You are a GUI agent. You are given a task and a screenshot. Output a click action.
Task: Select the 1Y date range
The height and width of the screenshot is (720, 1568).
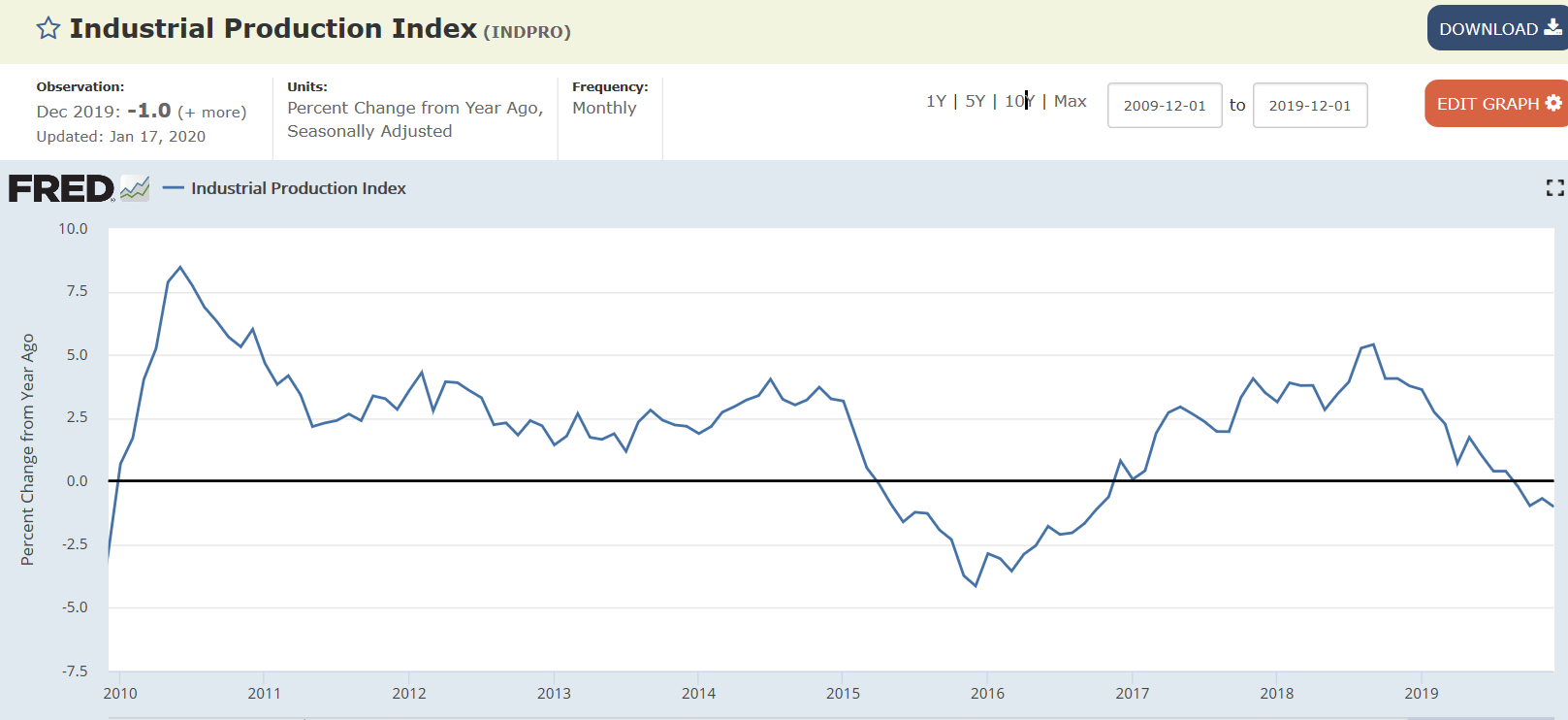936,101
